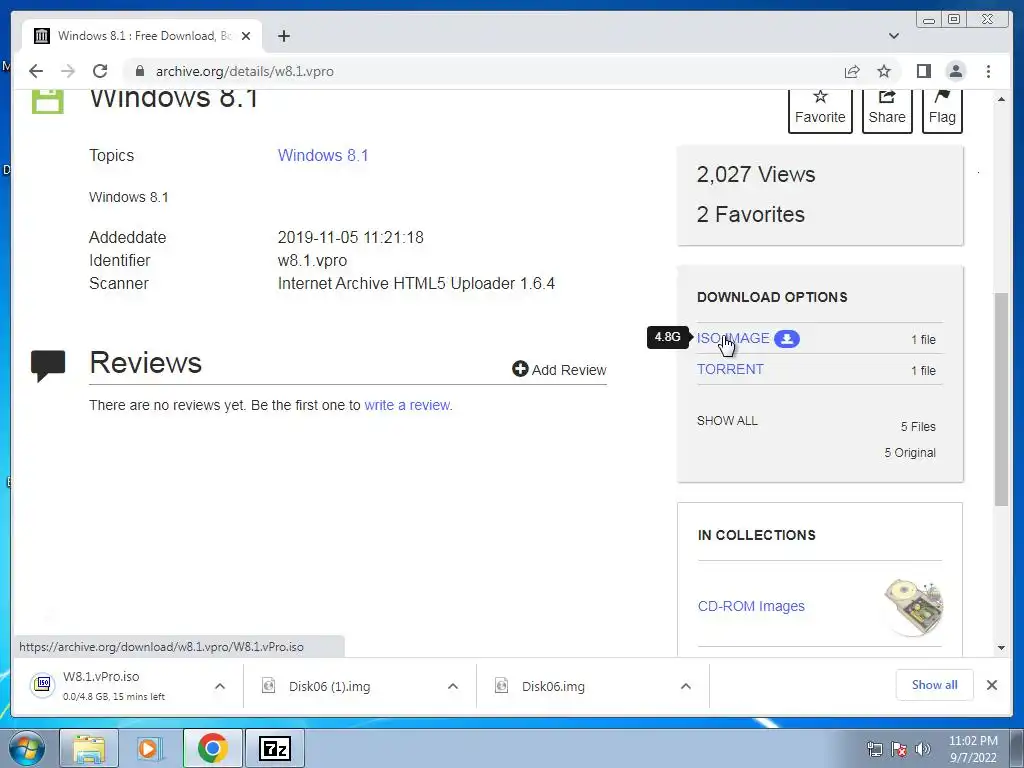This screenshot has width=1024, height=768.
Task: Download the ISO IMAGE file
Action: click(733, 338)
